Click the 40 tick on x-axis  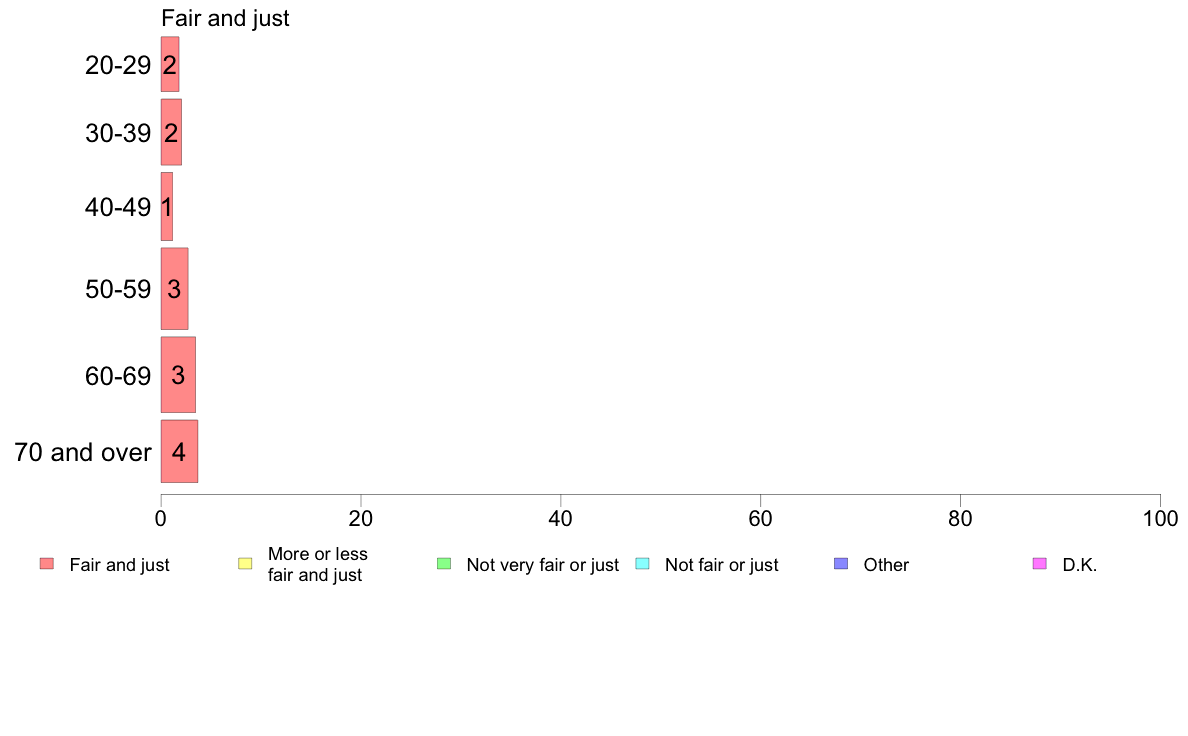[x=561, y=518]
